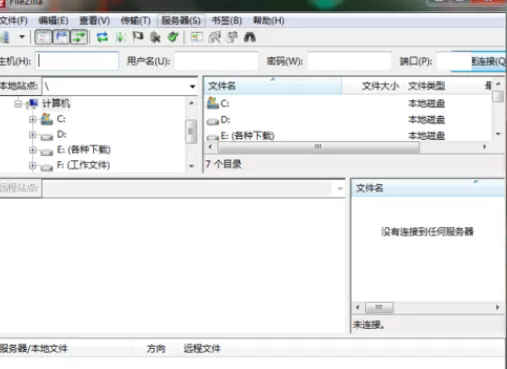The height and width of the screenshot is (369, 507).
Task: Disconnect from the current server icon
Action: tap(155, 37)
